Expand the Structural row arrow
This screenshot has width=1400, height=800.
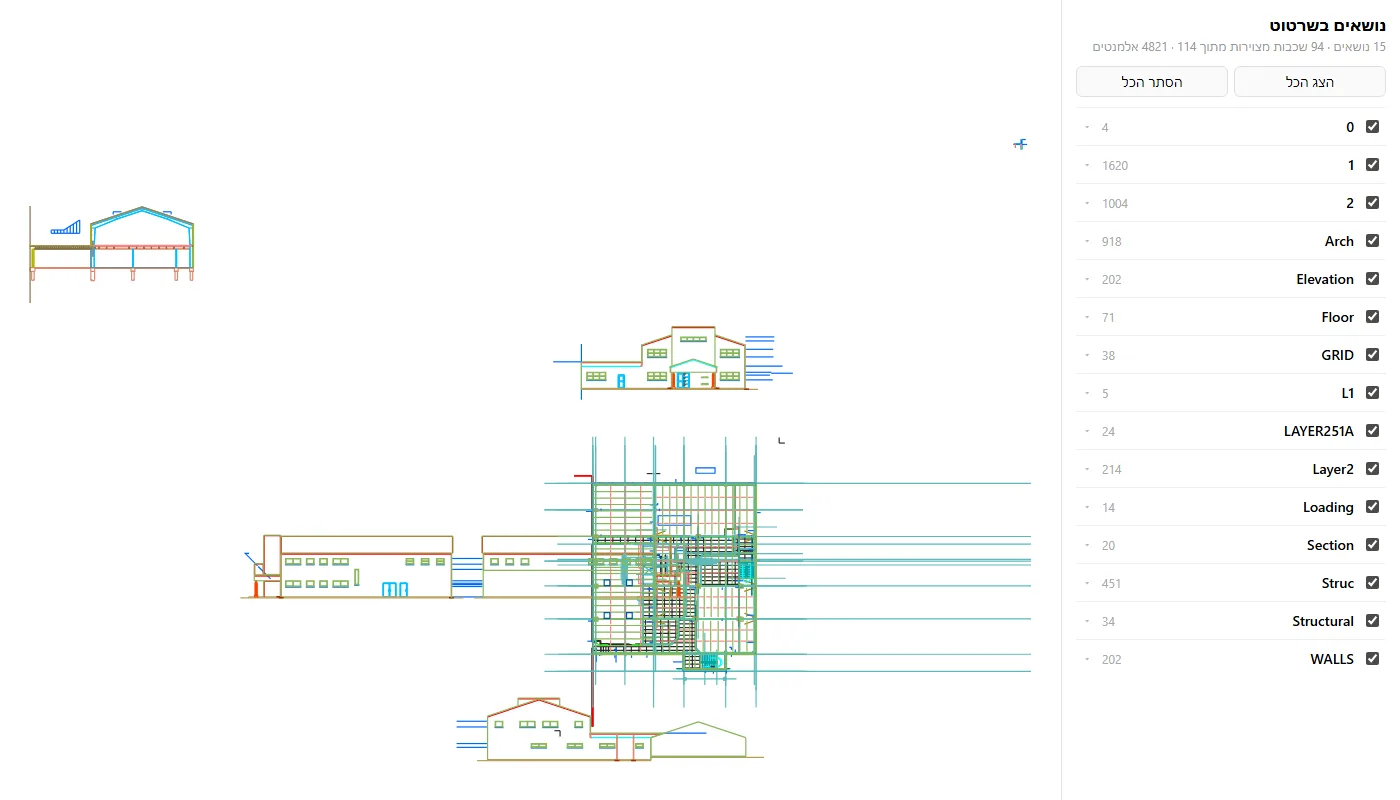click(x=1087, y=621)
